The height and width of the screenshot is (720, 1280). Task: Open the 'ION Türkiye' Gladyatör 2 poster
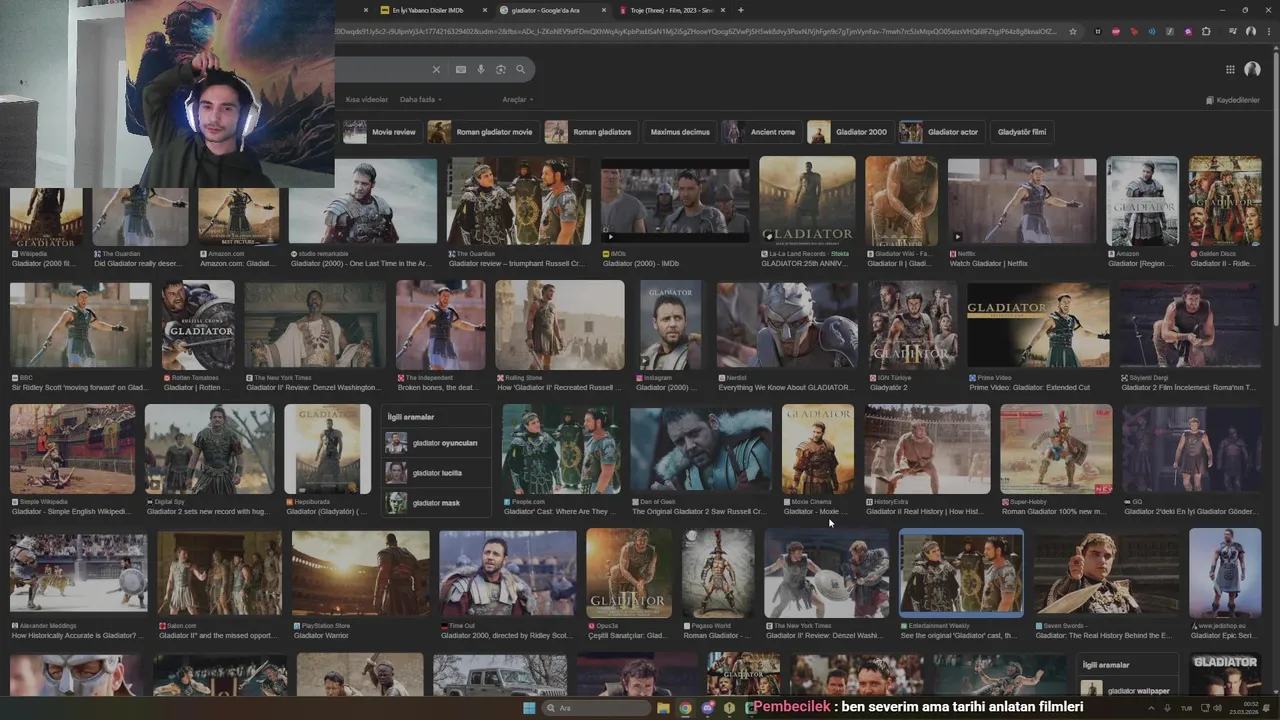[x=912, y=325]
